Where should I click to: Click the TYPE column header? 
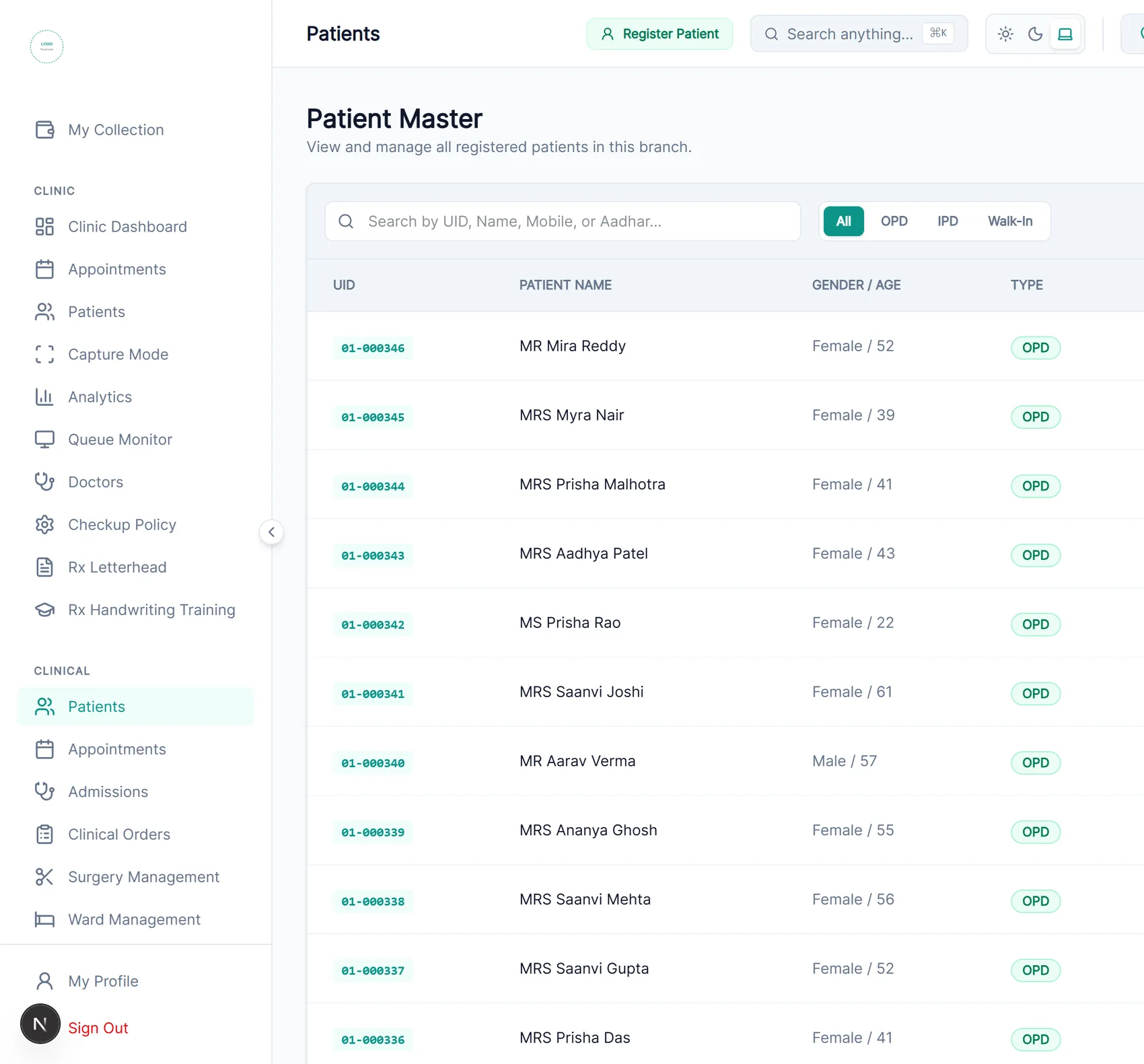coord(1027,285)
